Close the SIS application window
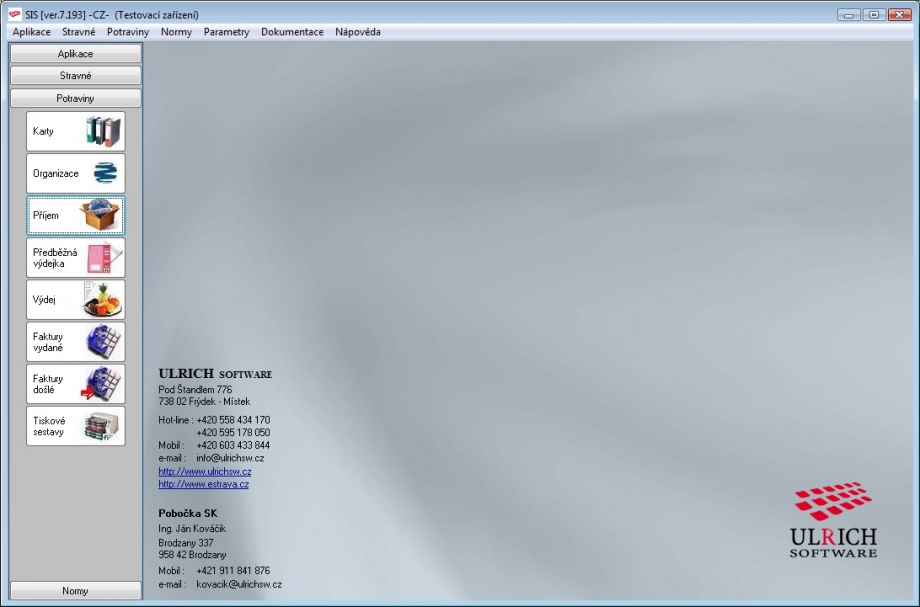Image resolution: width=920 pixels, height=607 pixels. [x=899, y=15]
